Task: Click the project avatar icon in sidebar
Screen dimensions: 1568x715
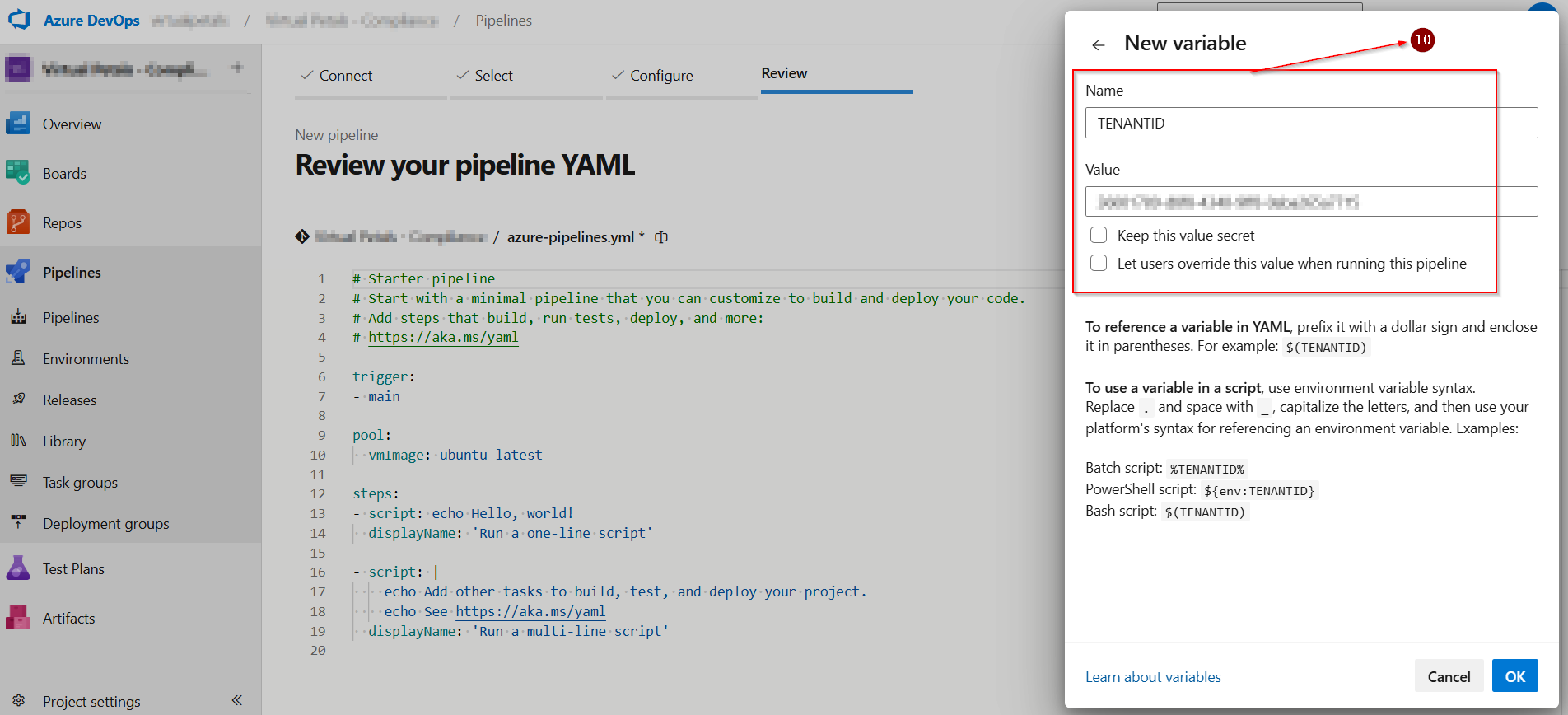Action: tap(18, 68)
